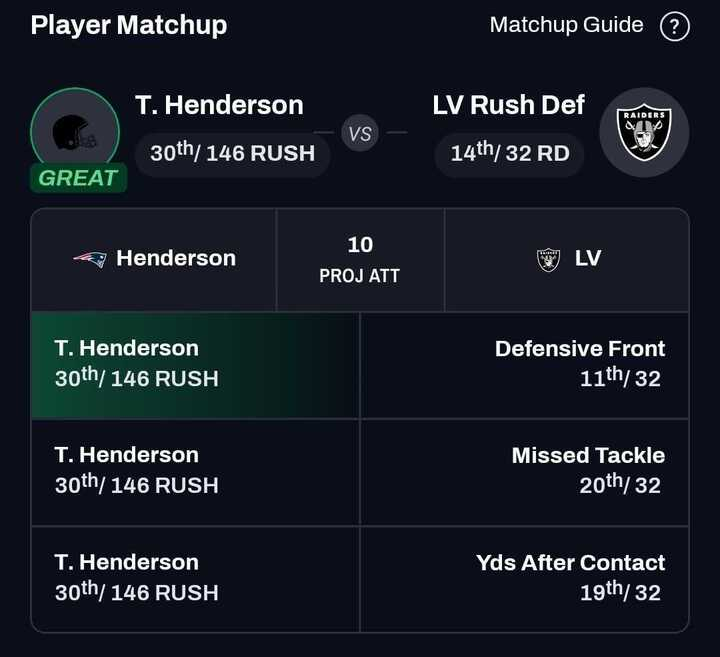Switch to the LV column header

click(567, 259)
